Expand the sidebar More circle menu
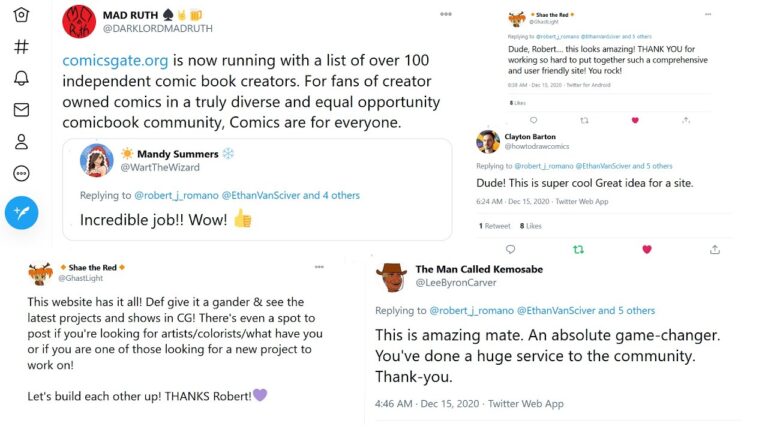768x432 pixels. pyautogui.click(x=21, y=173)
